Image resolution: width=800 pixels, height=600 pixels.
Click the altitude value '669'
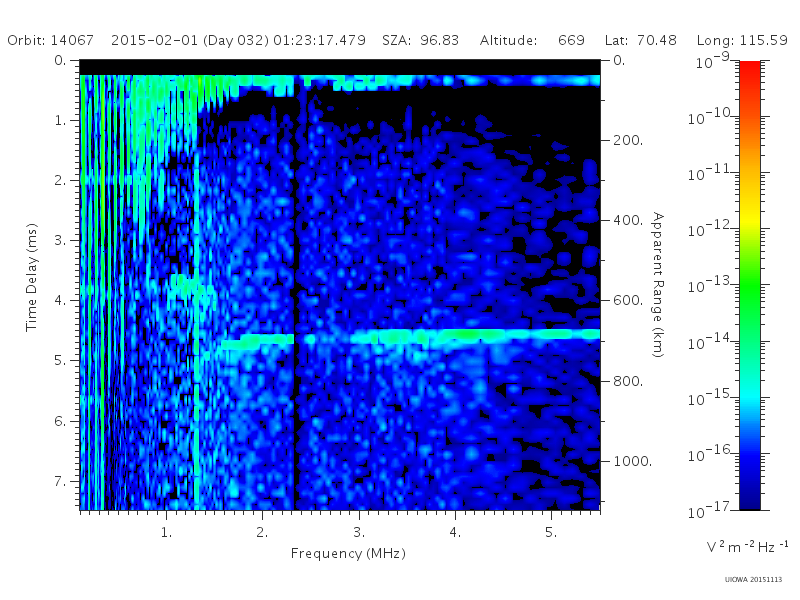[571, 40]
